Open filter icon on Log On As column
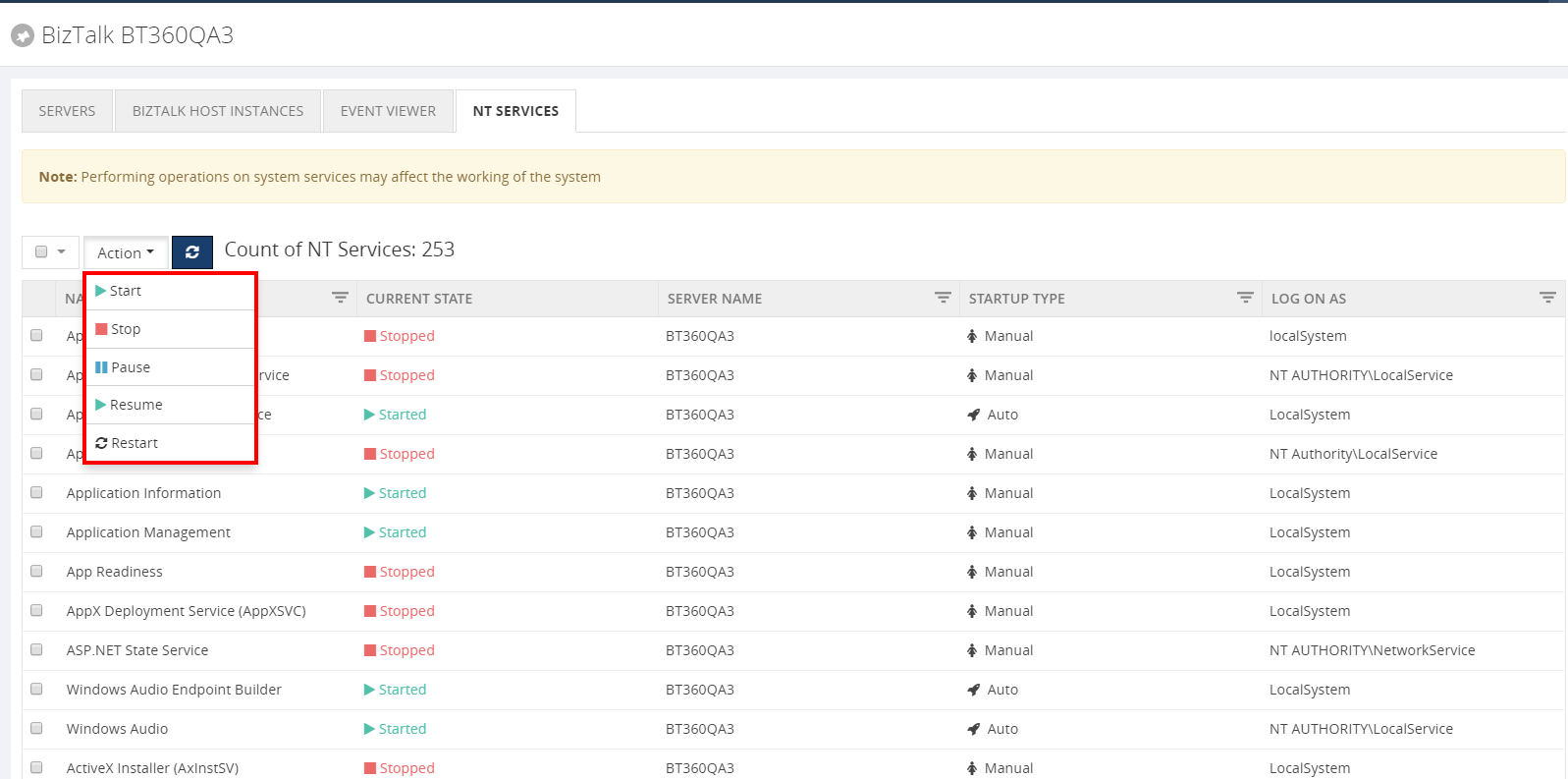 [x=1547, y=298]
